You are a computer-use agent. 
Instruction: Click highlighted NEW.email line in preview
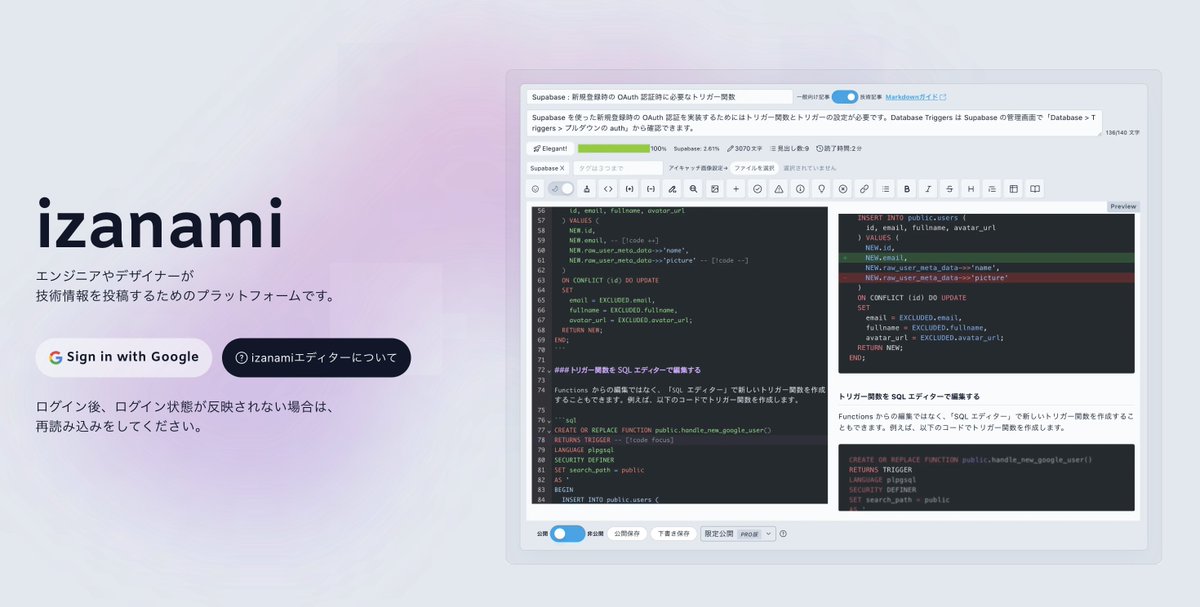tap(987, 257)
